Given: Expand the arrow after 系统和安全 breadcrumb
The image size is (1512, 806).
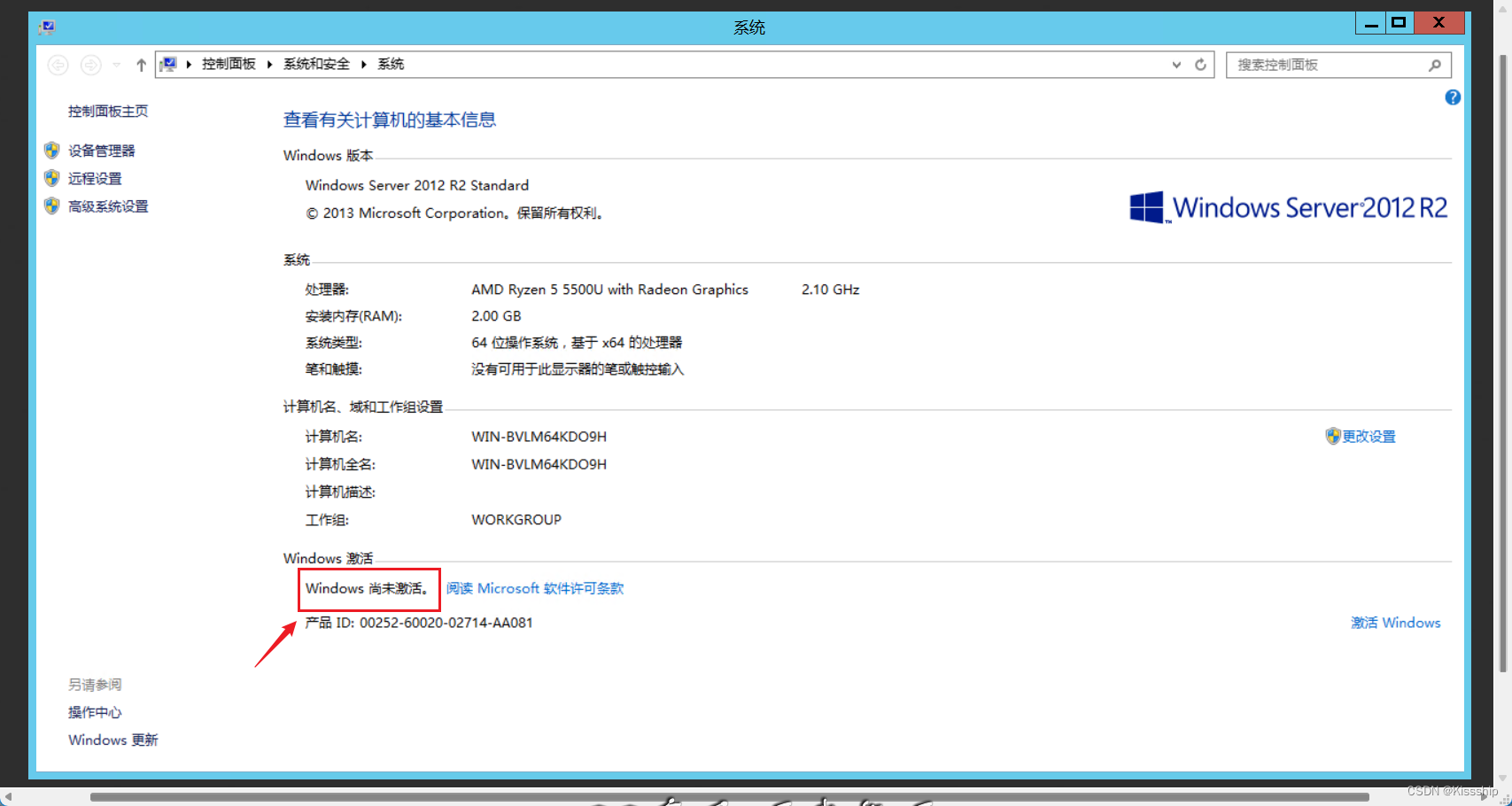Looking at the screenshot, I should [363, 64].
